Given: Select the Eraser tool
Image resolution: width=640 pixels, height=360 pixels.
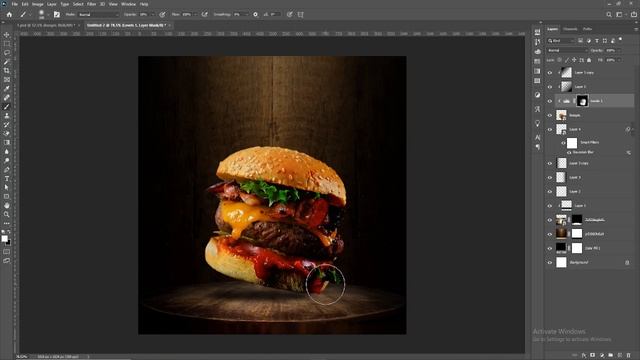Looking at the screenshot, I should tap(7, 133).
